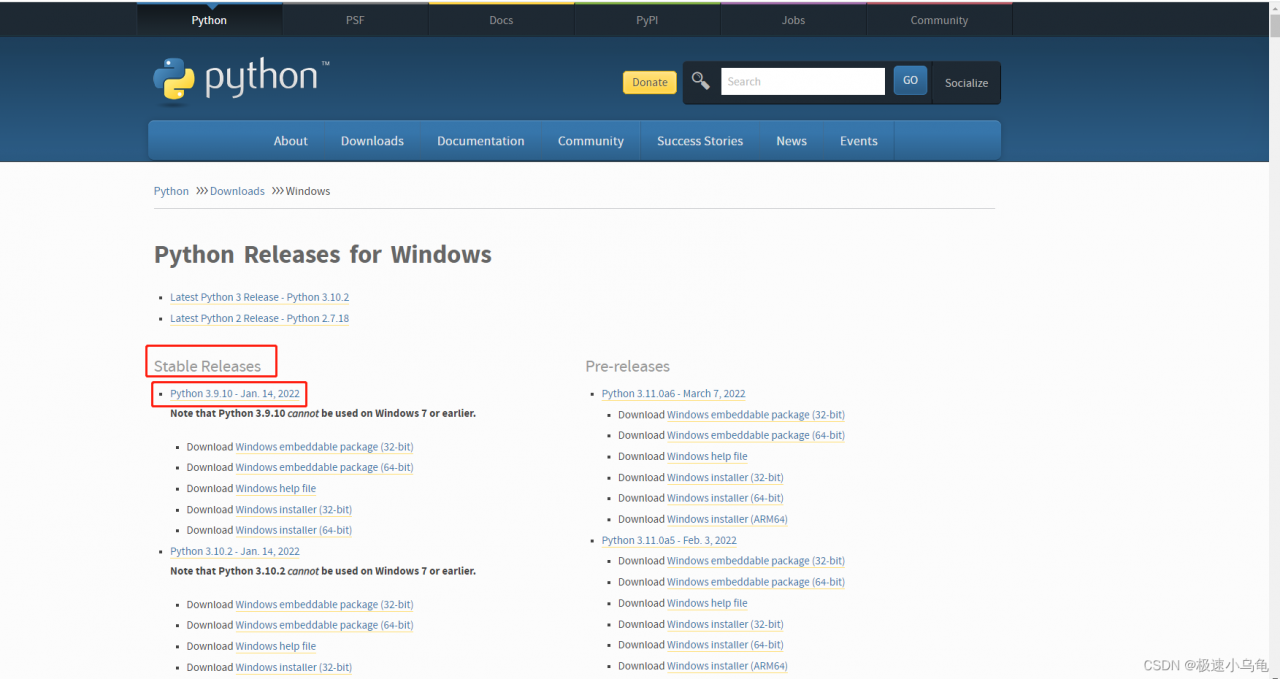Open Python 3.10.2 - Jan. 14, 2022 link
The height and width of the screenshot is (679, 1280).
pos(235,551)
